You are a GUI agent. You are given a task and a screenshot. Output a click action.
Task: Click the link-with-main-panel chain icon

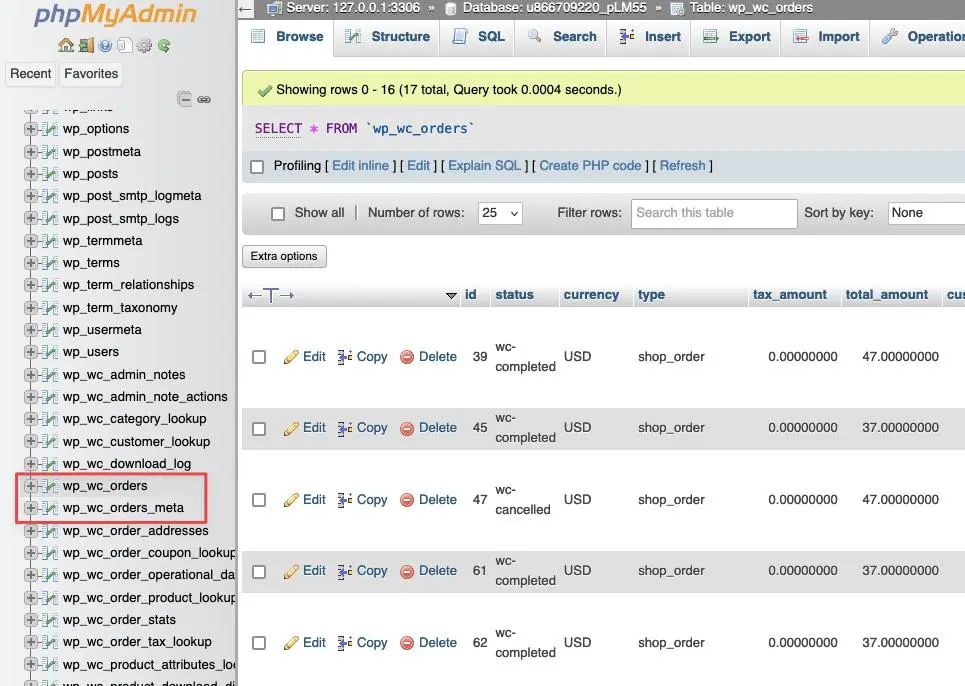click(204, 100)
